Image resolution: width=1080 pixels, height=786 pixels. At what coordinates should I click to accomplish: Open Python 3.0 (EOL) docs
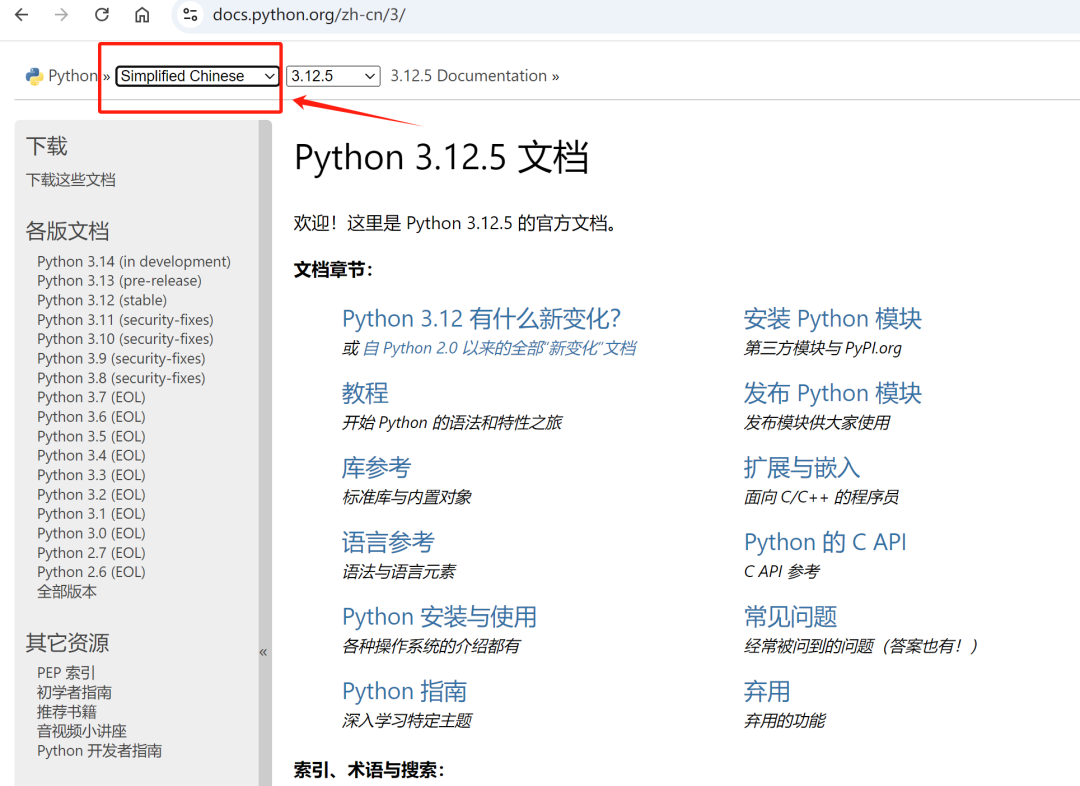pos(92,533)
